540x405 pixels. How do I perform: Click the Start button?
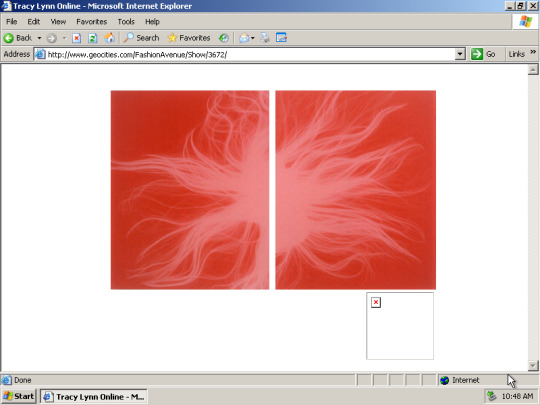tap(19, 396)
